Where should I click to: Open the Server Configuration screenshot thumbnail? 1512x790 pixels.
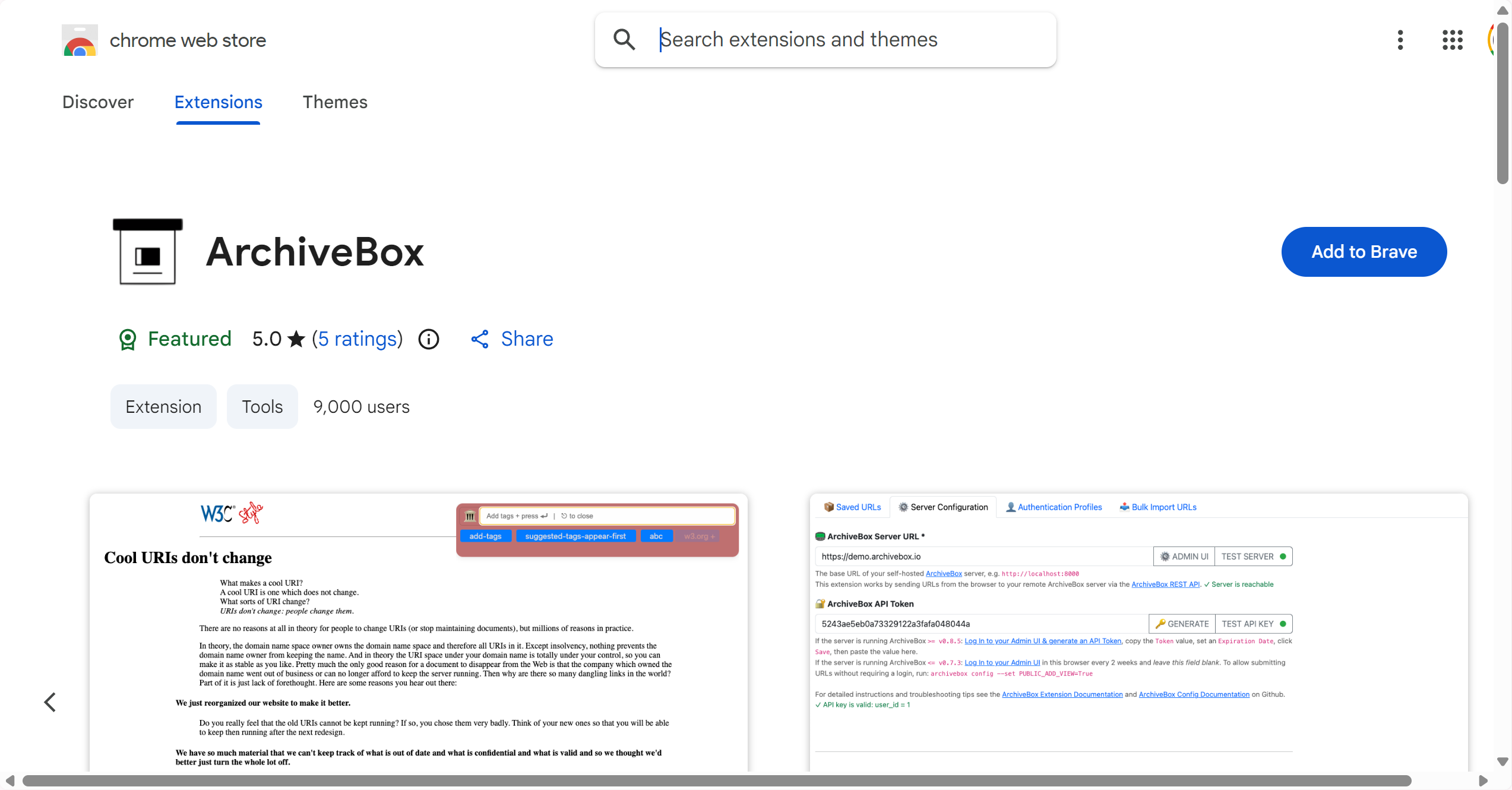[x=1139, y=633]
